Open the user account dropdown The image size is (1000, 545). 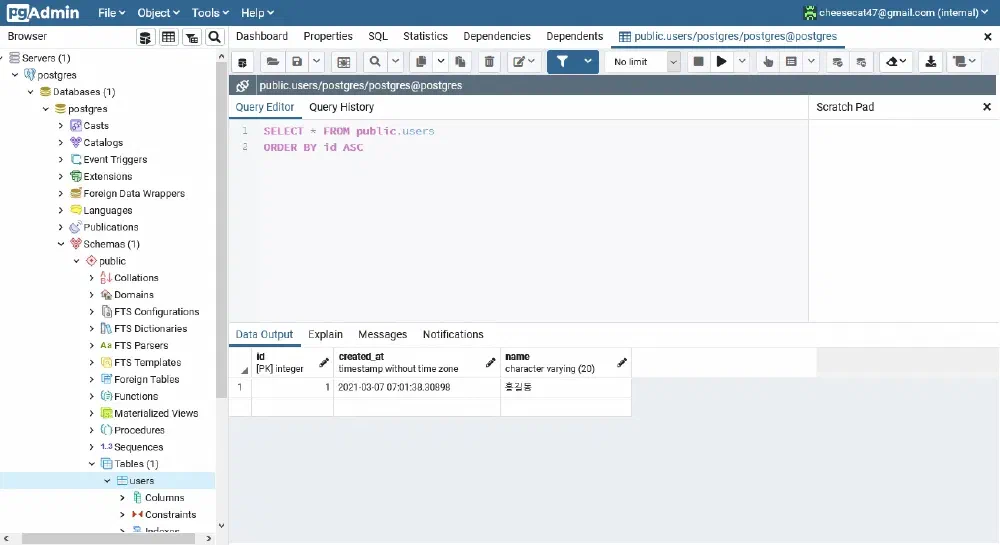pos(896,12)
